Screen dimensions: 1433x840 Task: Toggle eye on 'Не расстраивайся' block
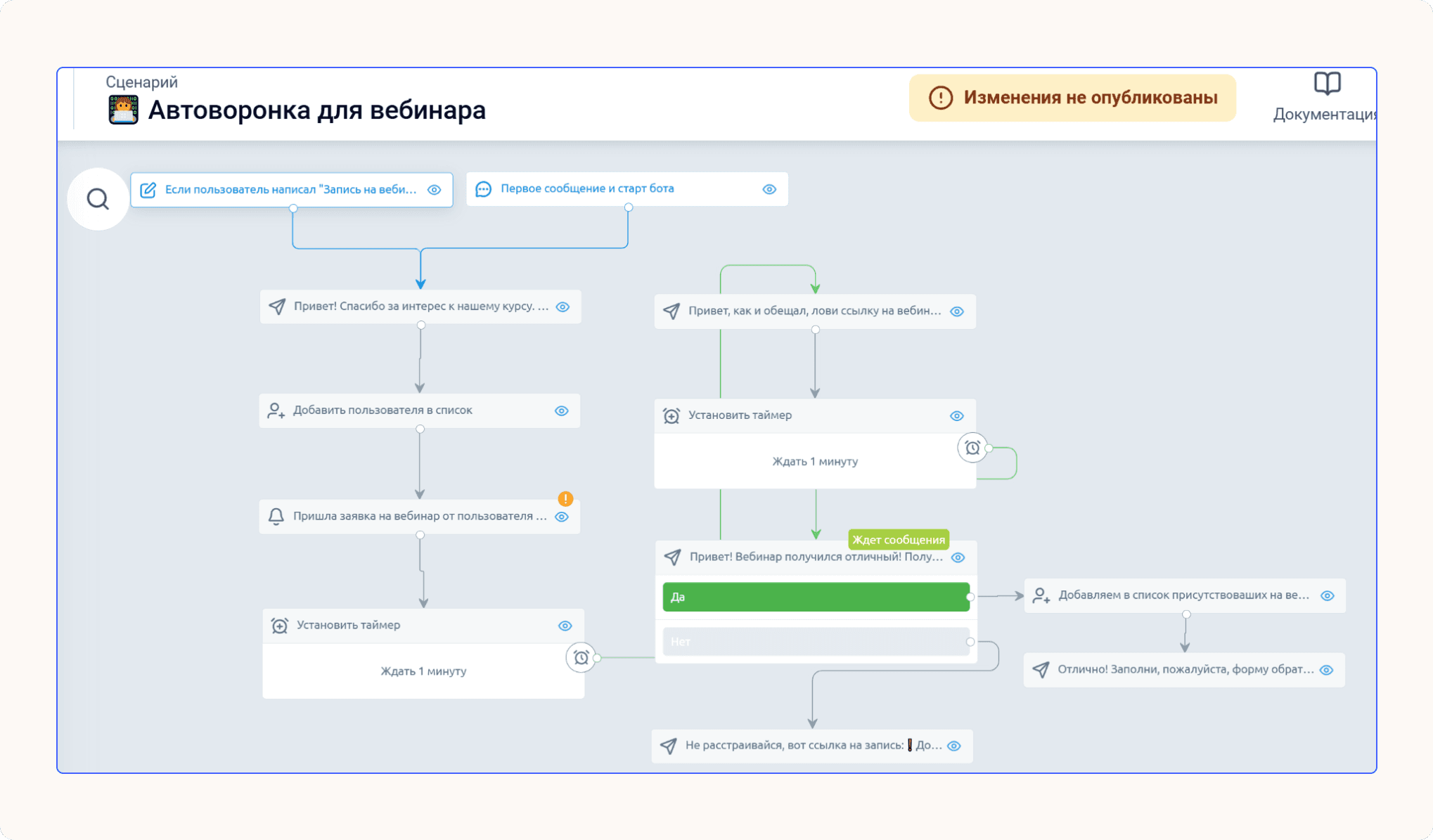953,746
